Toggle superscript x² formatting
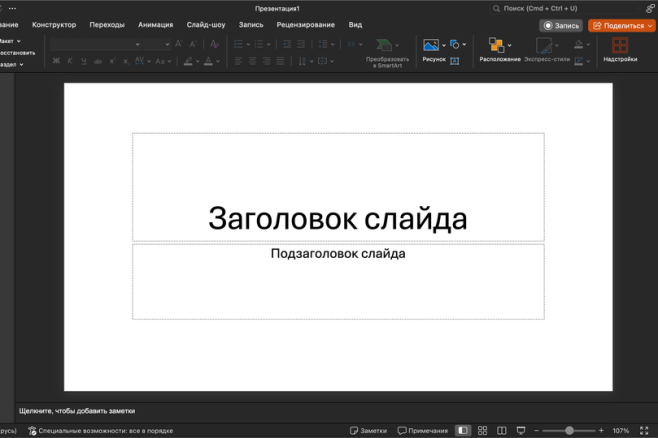Viewport: 658px width, 438px height. click(x=112, y=61)
